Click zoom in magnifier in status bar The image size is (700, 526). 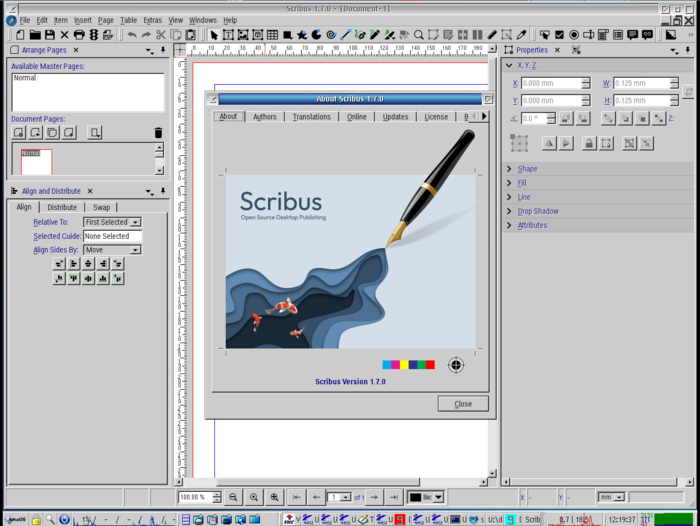274,497
